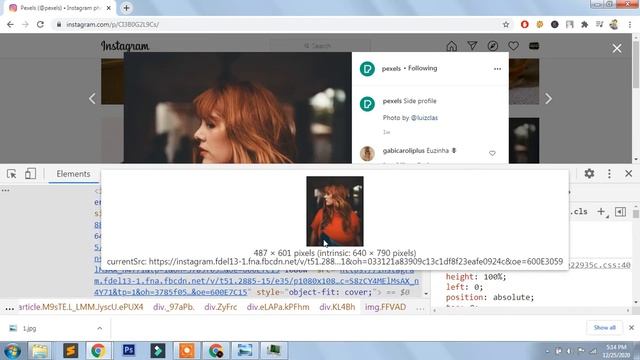Open DevTools customize three-dot menu
This screenshot has width=640, height=360.
[x=609, y=173]
